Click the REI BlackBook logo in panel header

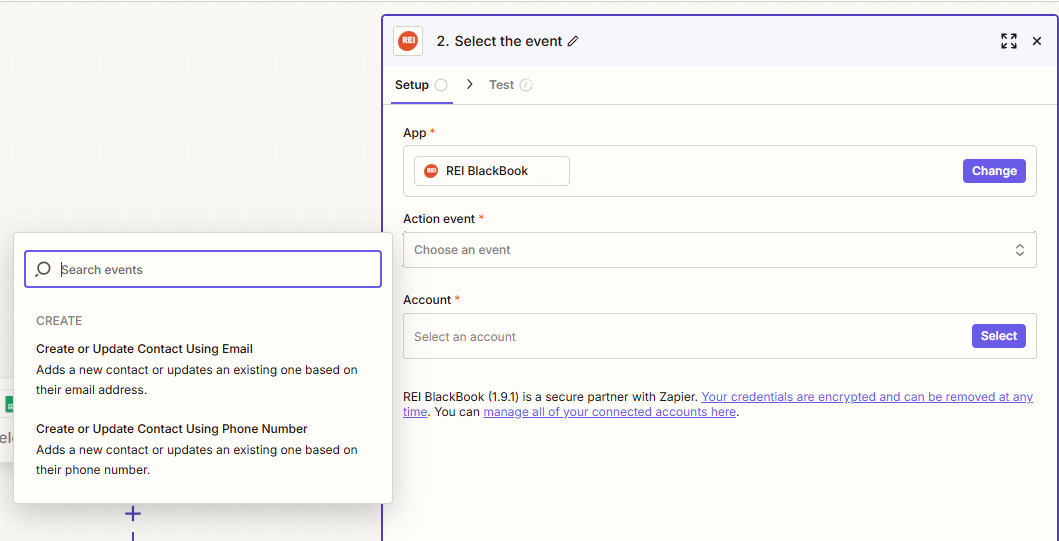pos(408,41)
